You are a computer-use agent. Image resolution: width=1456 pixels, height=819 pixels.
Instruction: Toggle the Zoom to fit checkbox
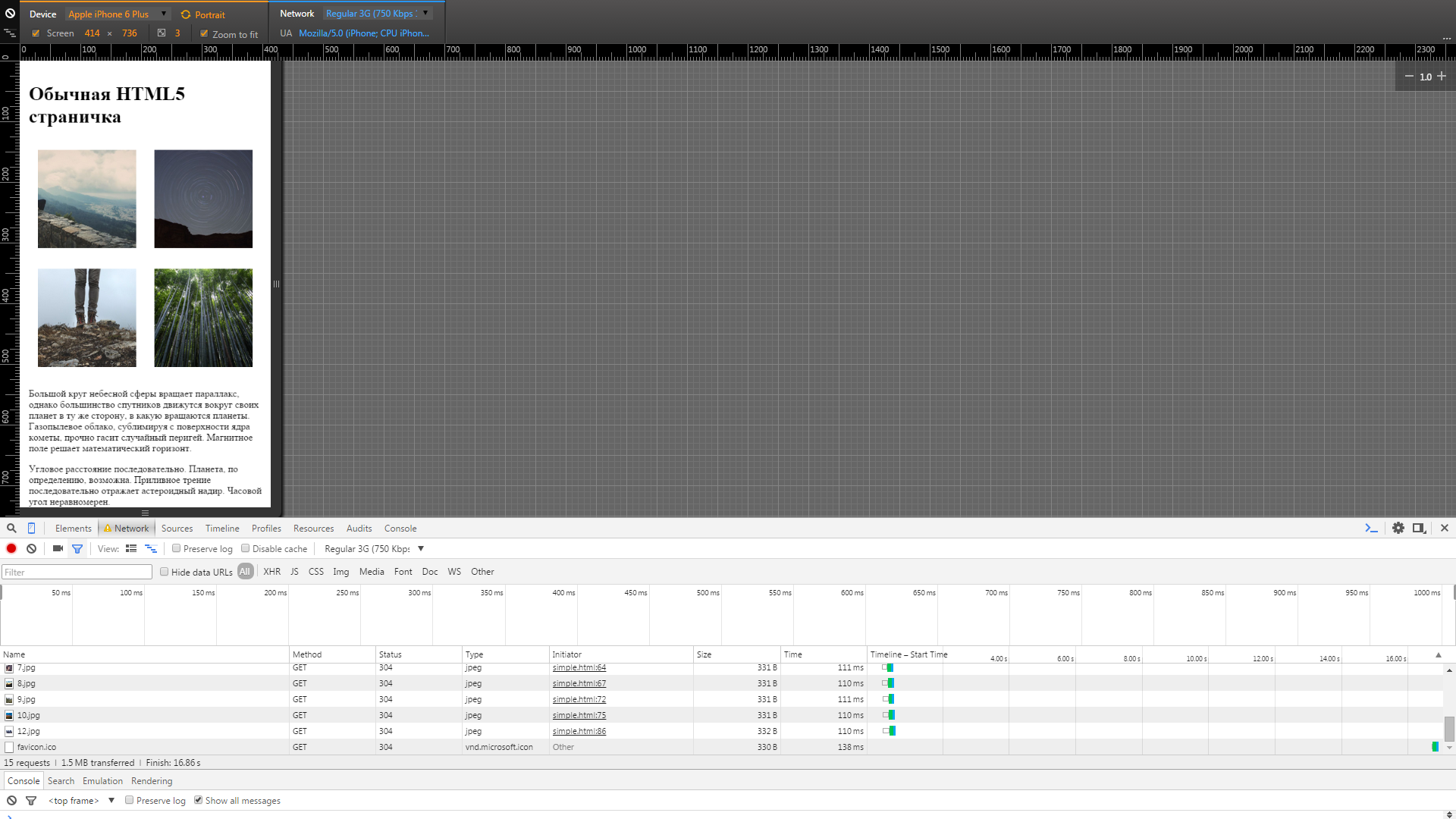(x=204, y=33)
